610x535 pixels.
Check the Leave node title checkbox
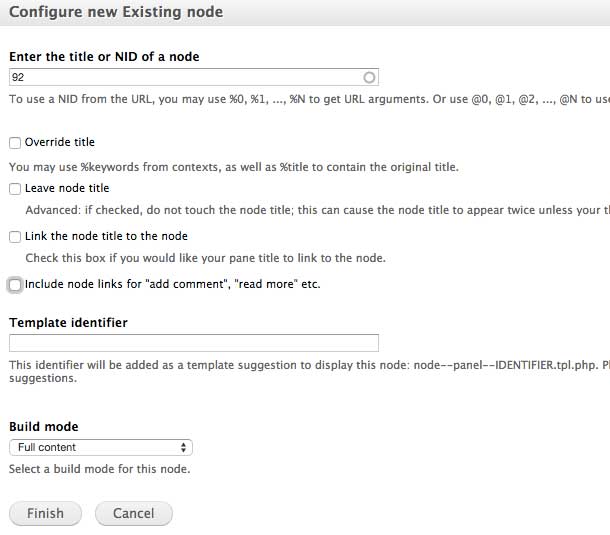[15, 189]
